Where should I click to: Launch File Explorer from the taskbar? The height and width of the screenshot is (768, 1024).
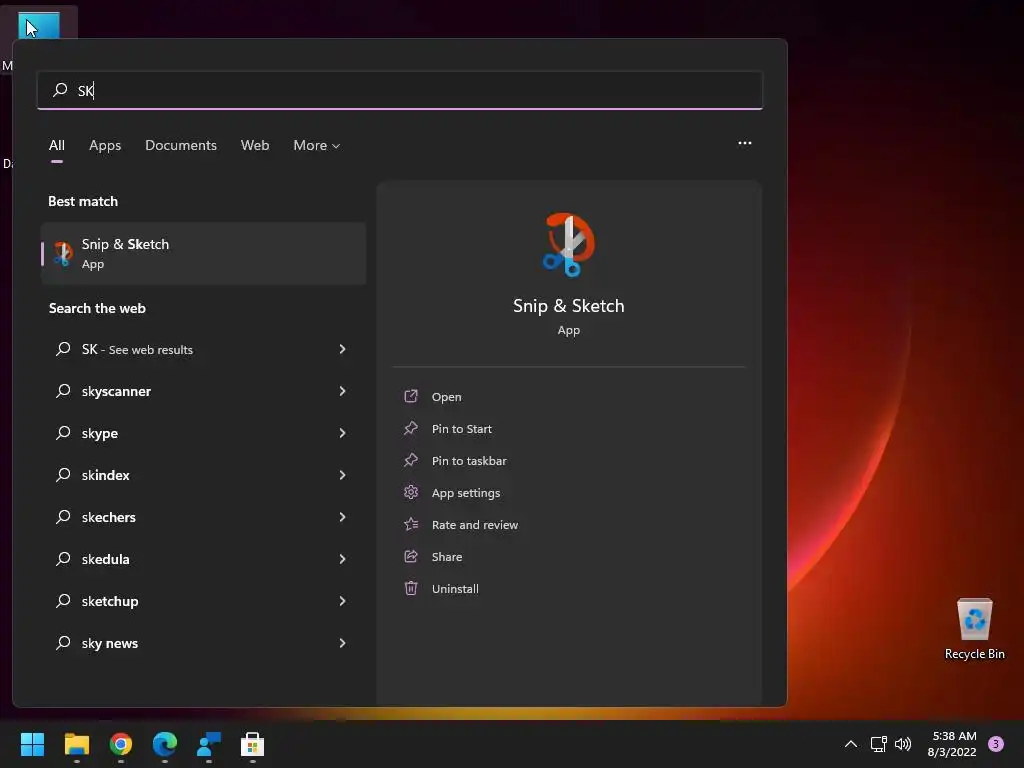[76, 744]
